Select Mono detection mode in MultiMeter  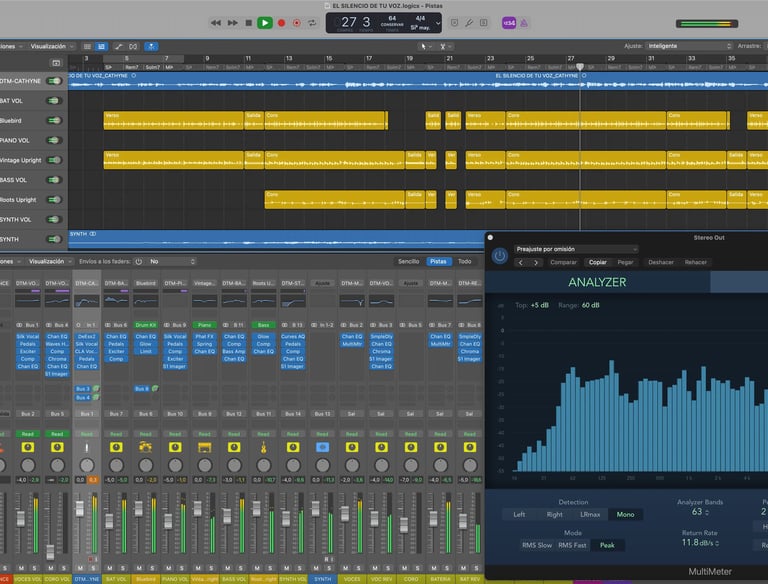click(x=624, y=514)
